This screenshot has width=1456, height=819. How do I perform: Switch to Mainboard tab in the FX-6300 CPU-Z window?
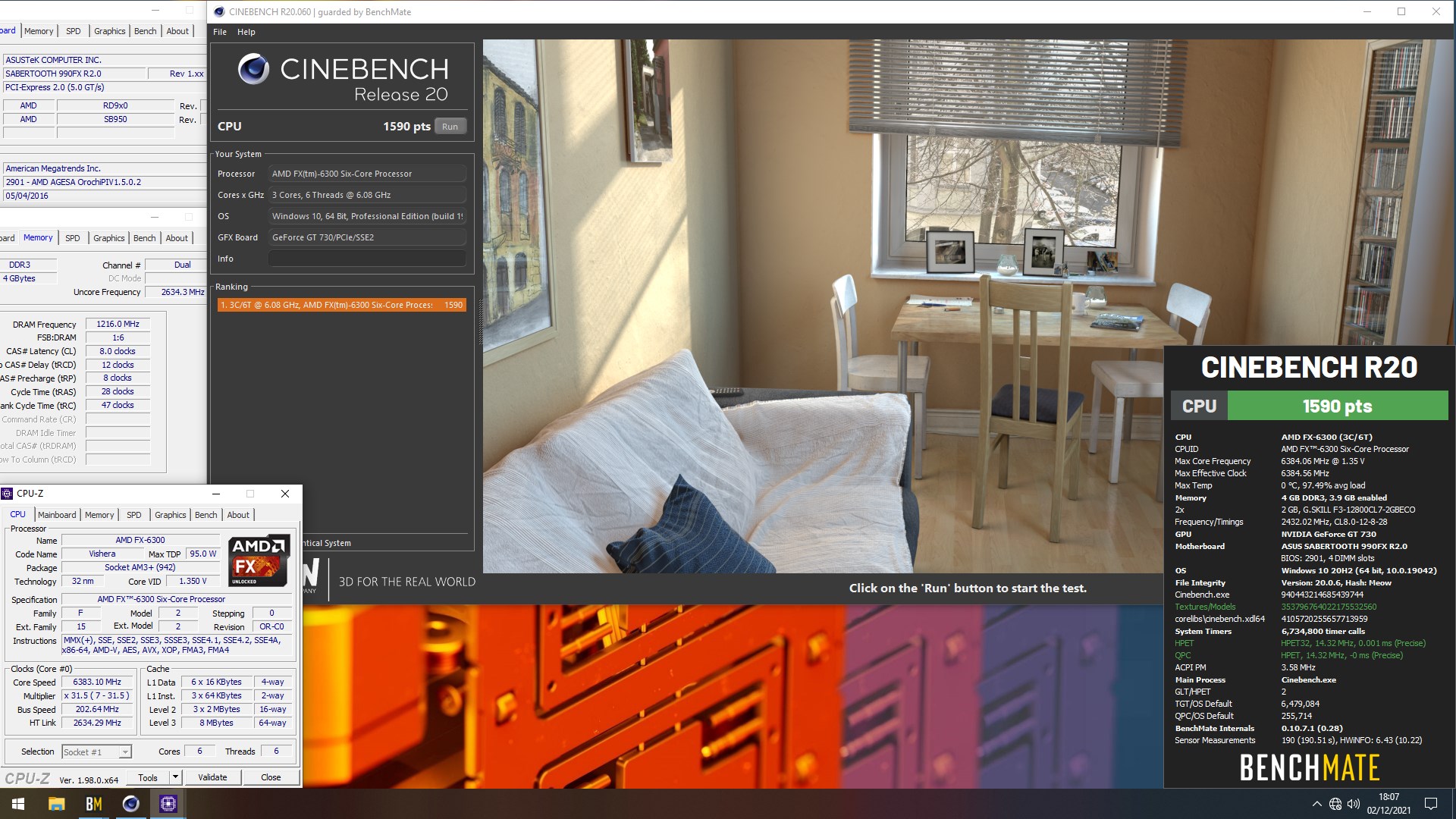57,515
